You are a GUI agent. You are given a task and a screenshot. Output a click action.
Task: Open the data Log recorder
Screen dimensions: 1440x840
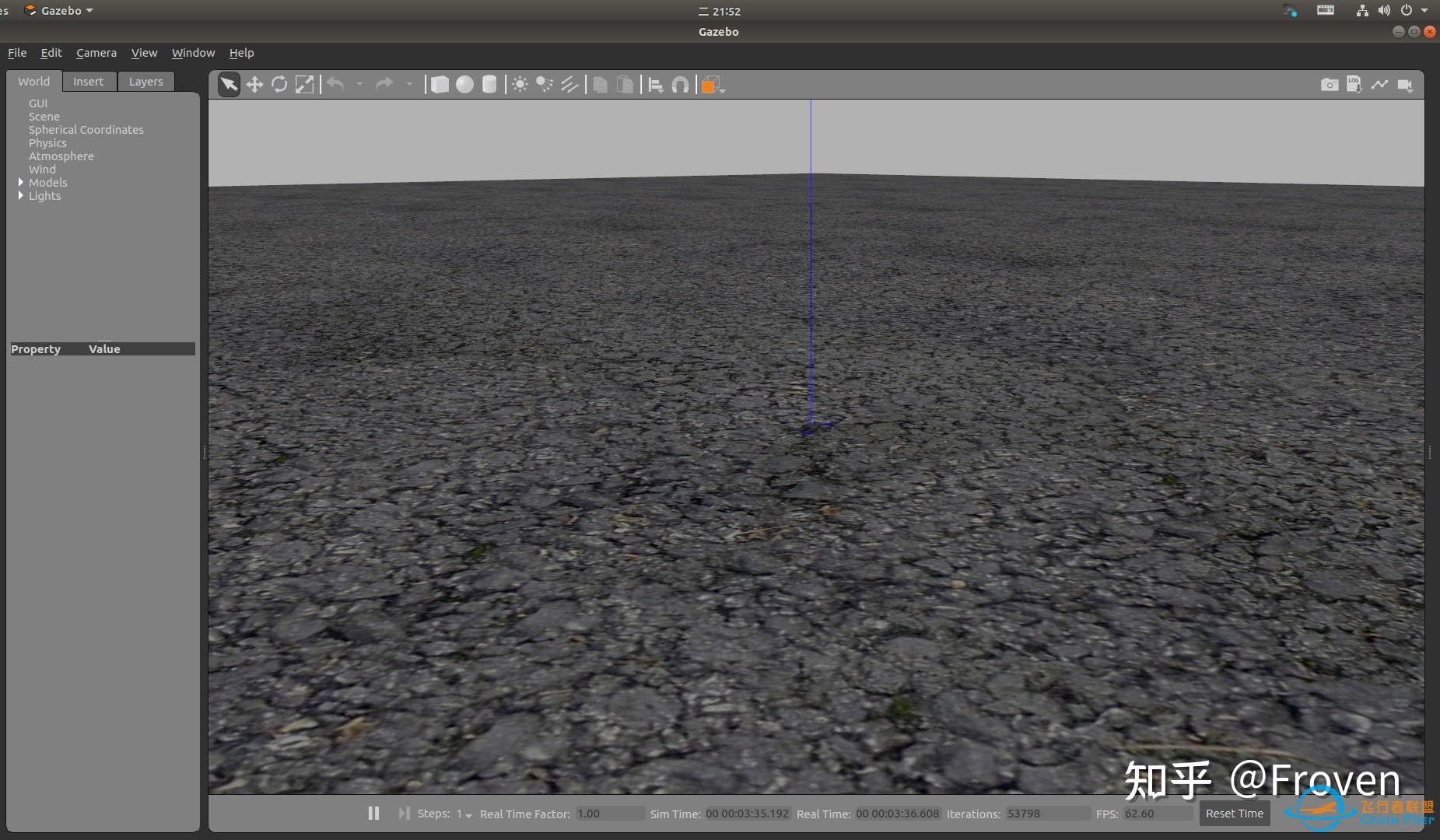point(1354,85)
